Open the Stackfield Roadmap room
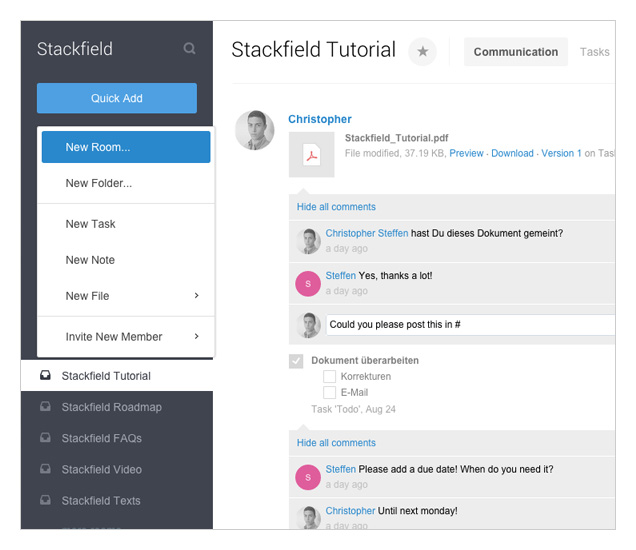 click(117, 407)
